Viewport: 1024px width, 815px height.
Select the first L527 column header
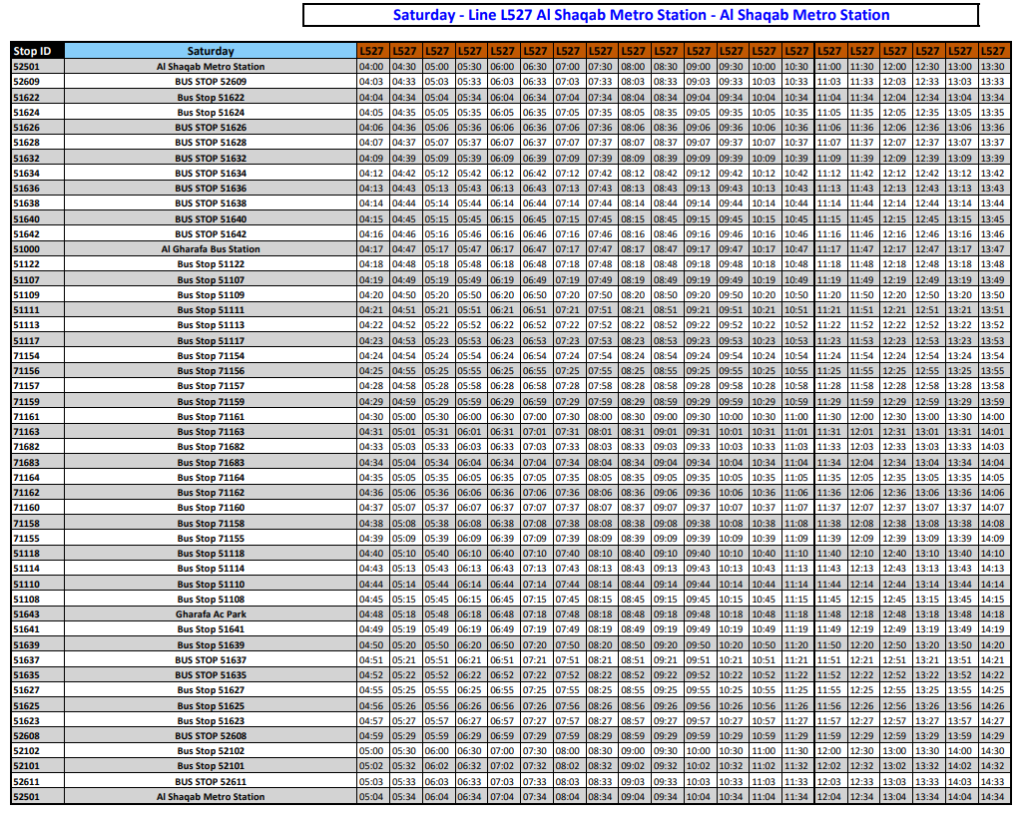click(x=371, y=51)
